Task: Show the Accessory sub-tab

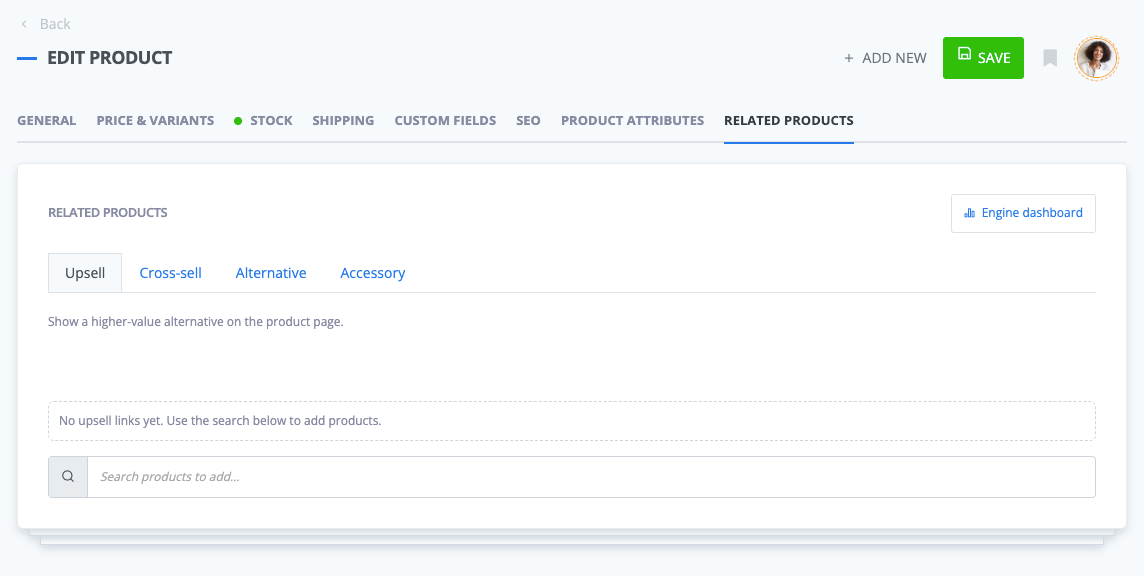Action: (373, 273)
